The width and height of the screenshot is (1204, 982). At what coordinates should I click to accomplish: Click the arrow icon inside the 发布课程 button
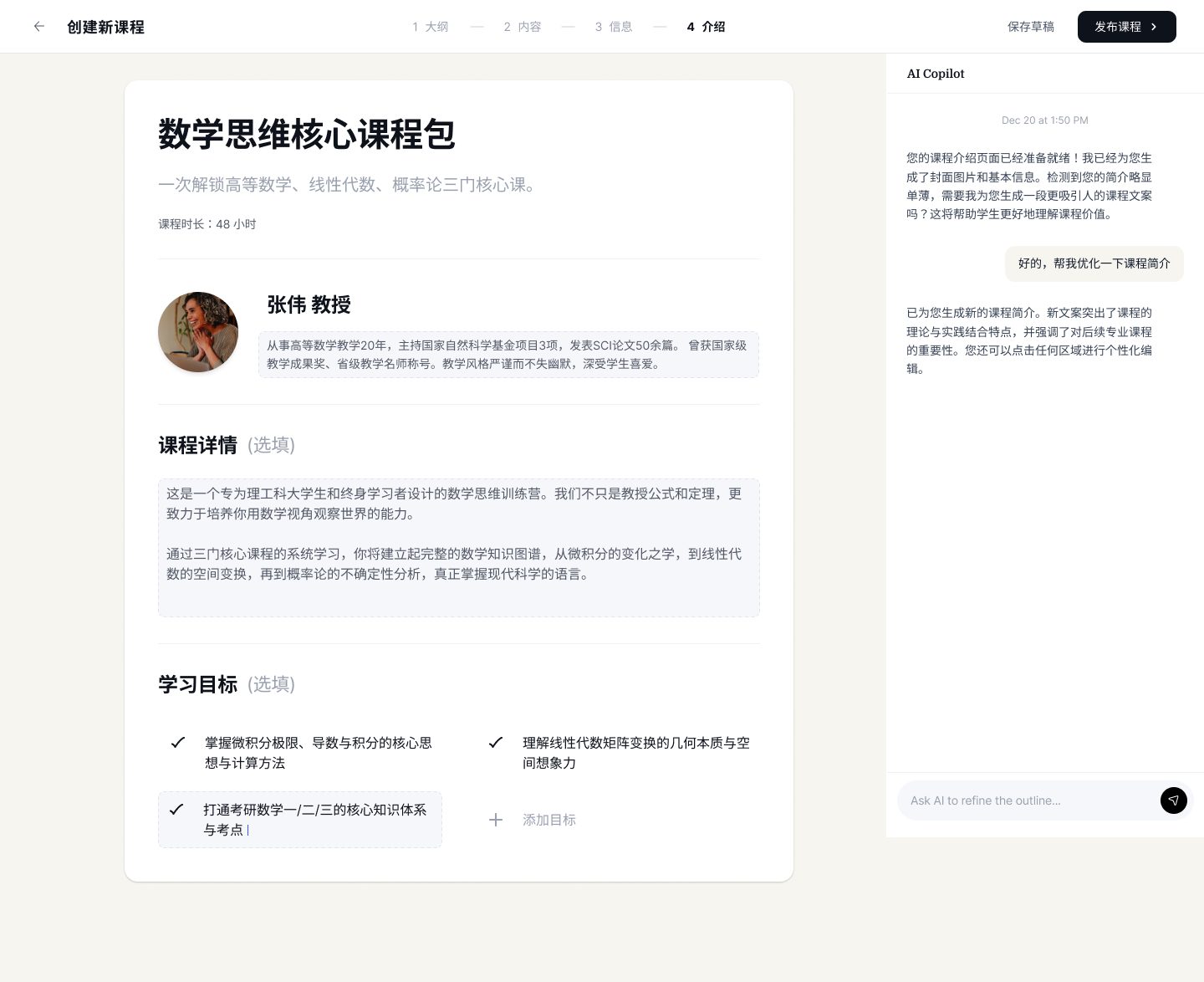(x=1153, y=27)
